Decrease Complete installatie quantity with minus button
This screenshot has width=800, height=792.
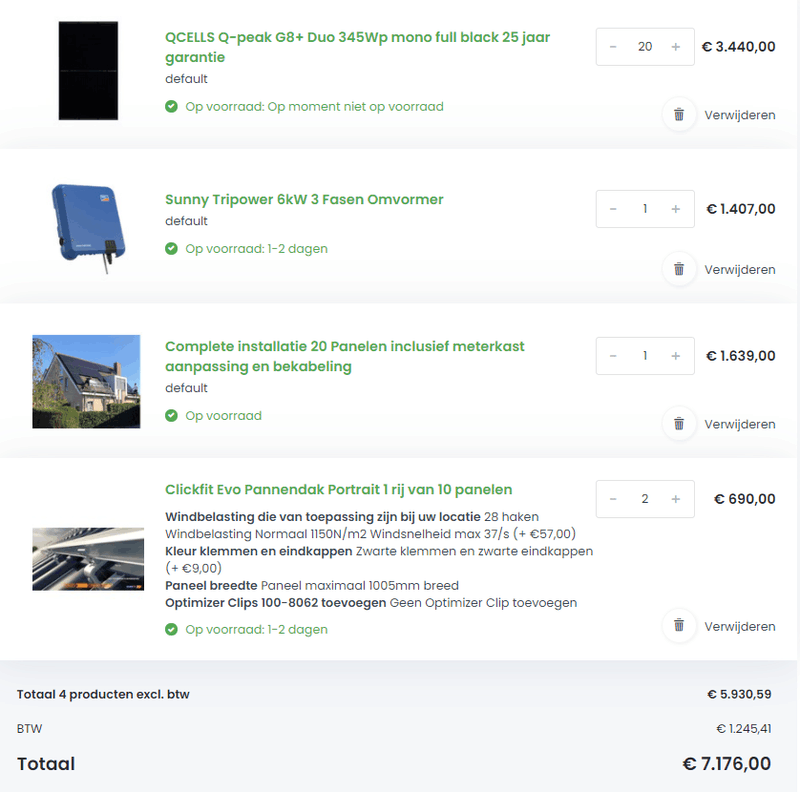click(x=613, y=356)
